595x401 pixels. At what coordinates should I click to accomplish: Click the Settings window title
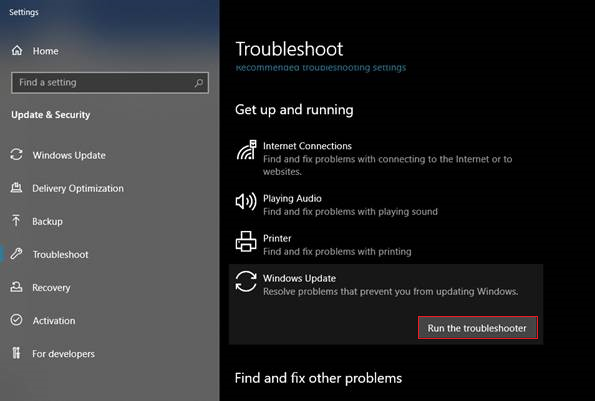click(24, 12)
